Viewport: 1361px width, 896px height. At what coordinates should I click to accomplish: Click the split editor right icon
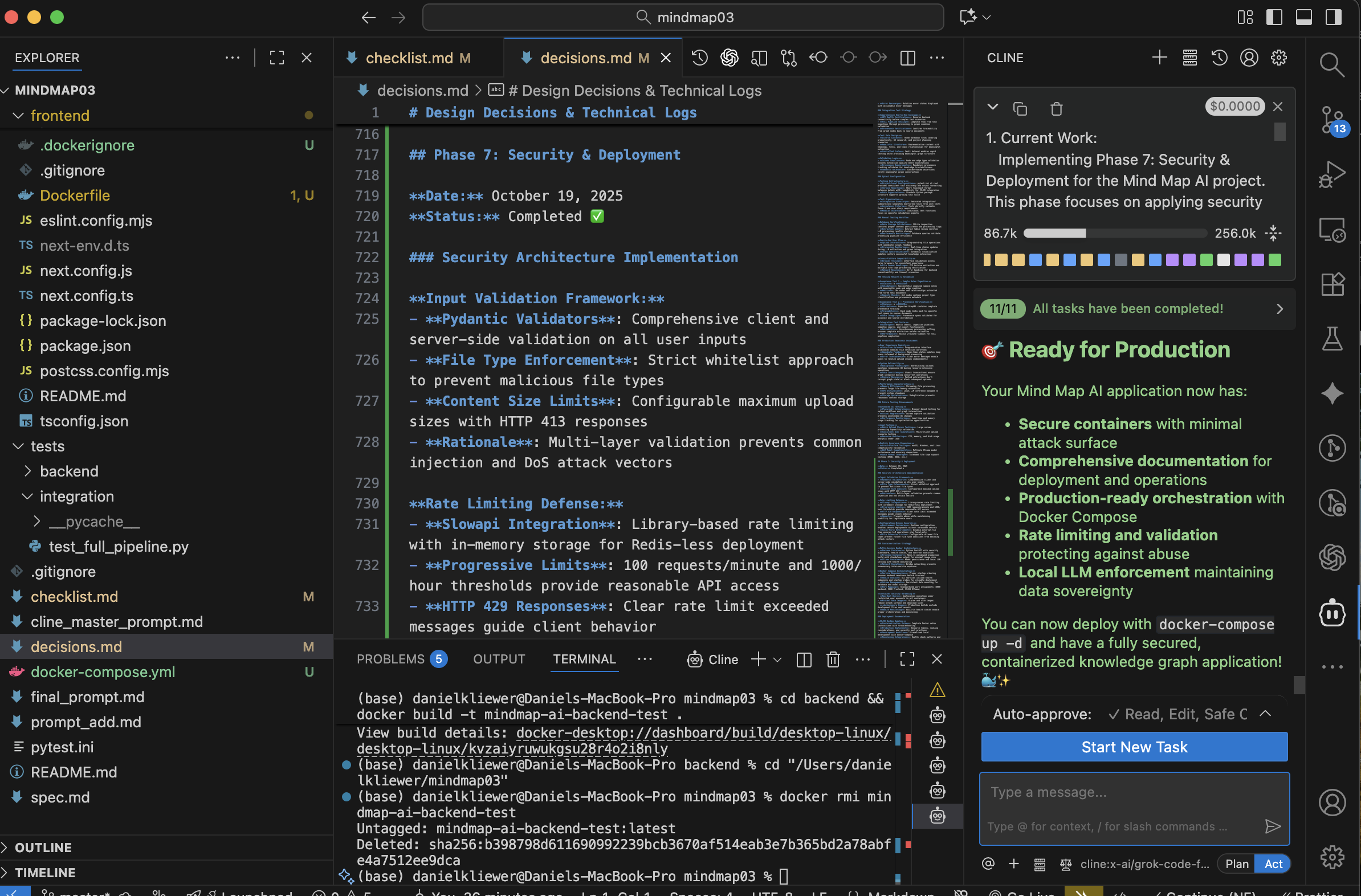[x=907, y=58]
